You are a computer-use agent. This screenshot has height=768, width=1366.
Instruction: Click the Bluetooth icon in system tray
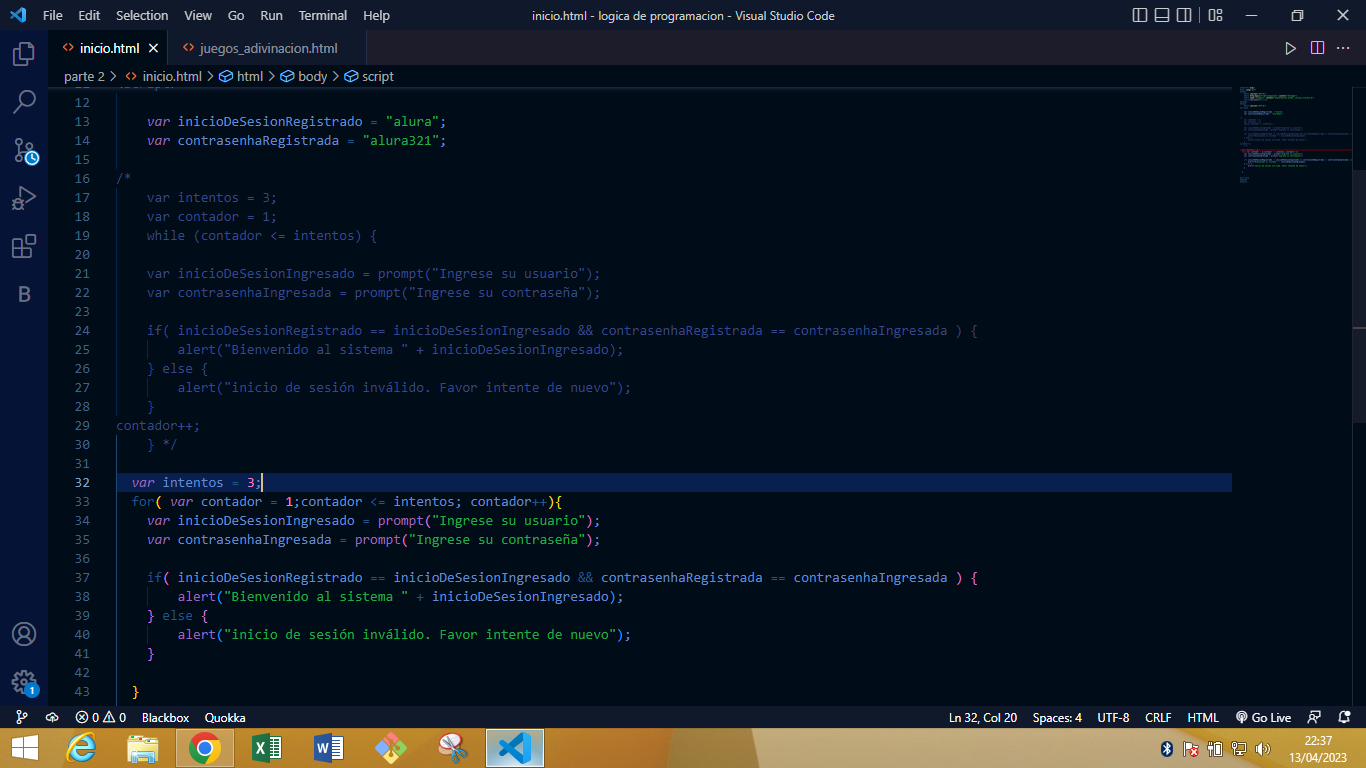tap(1167, 748)
